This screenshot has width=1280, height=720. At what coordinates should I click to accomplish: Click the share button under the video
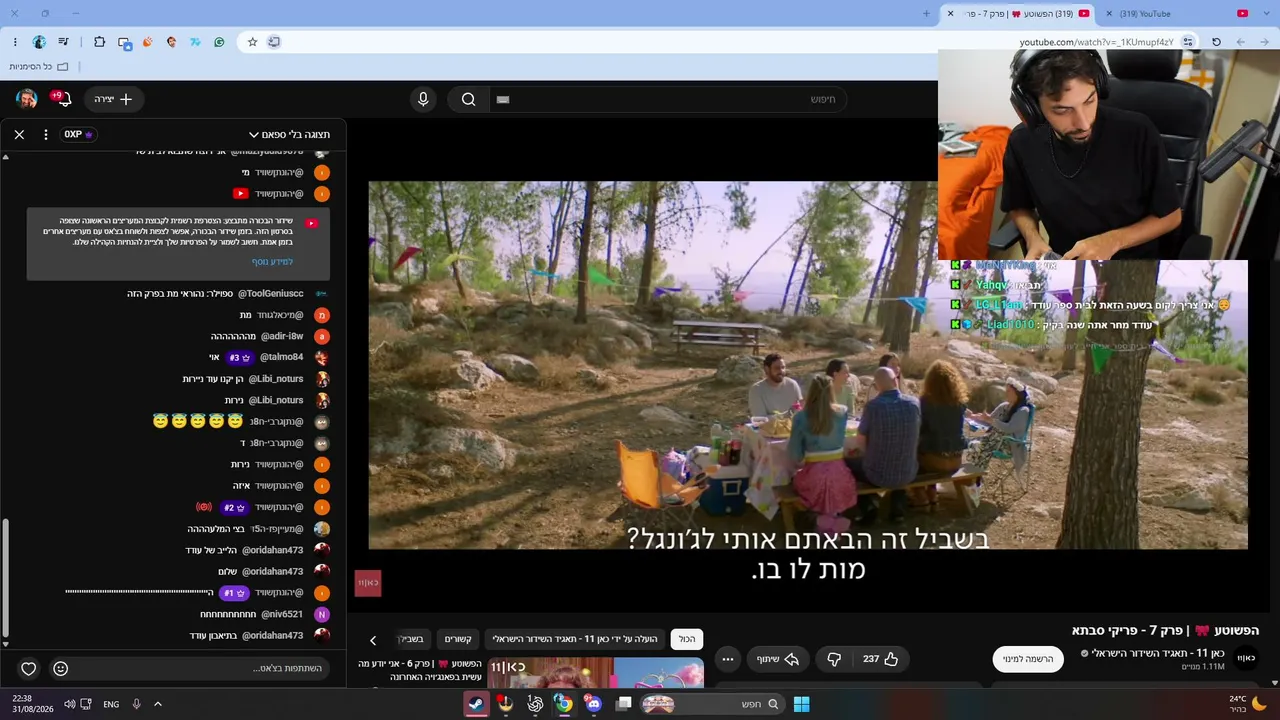click(779, 659)
